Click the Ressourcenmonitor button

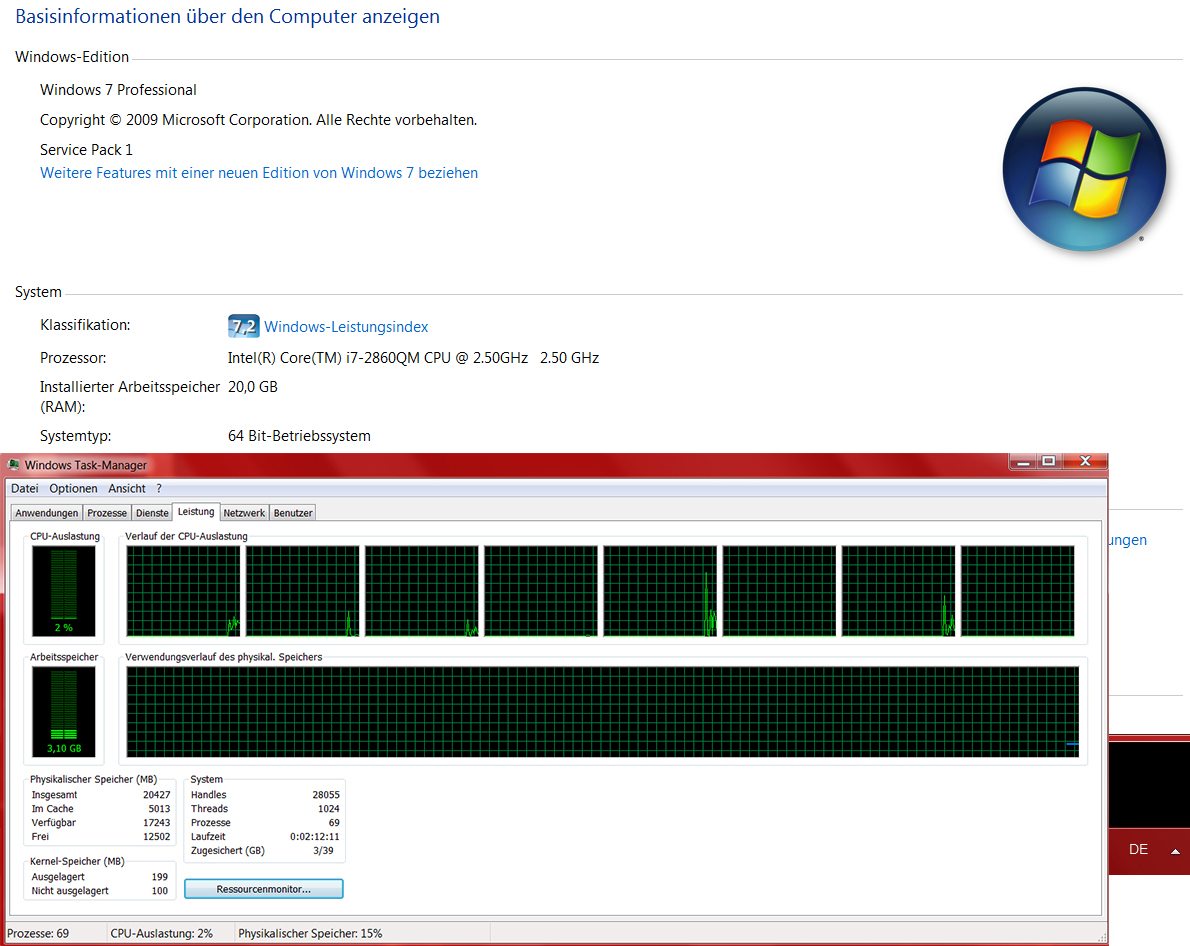263,889
